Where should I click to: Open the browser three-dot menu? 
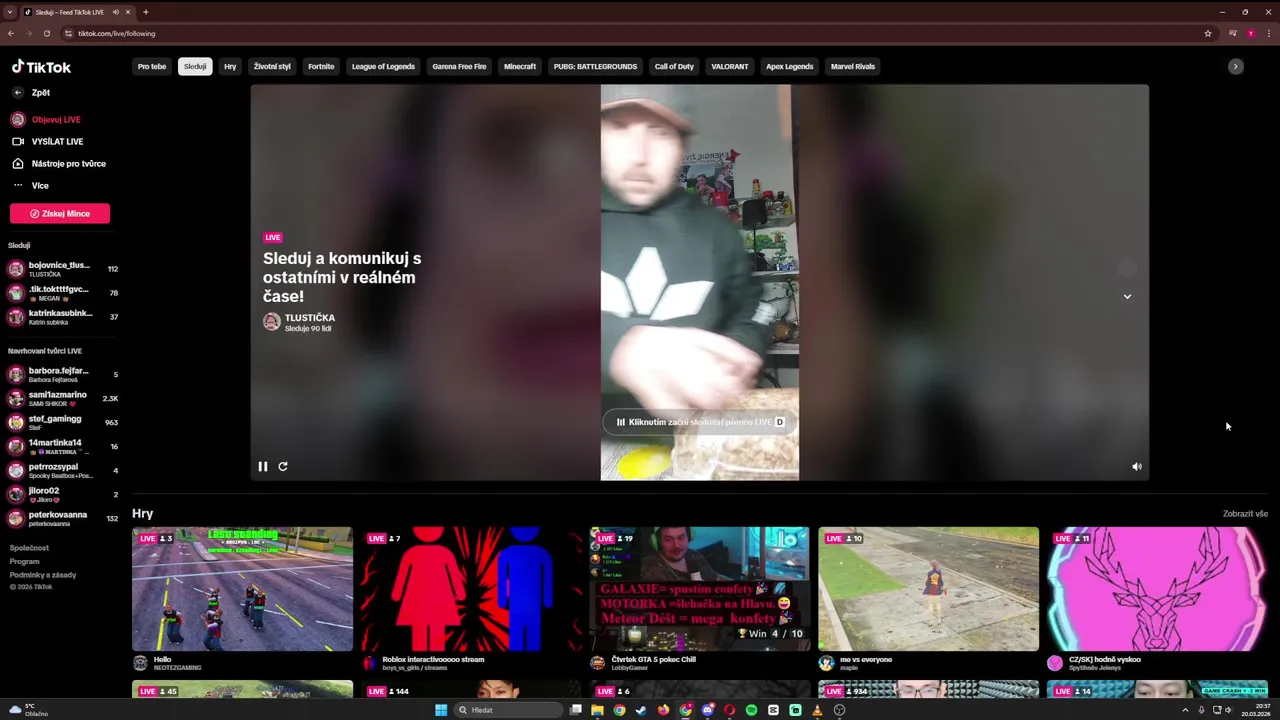point(1267,33)
